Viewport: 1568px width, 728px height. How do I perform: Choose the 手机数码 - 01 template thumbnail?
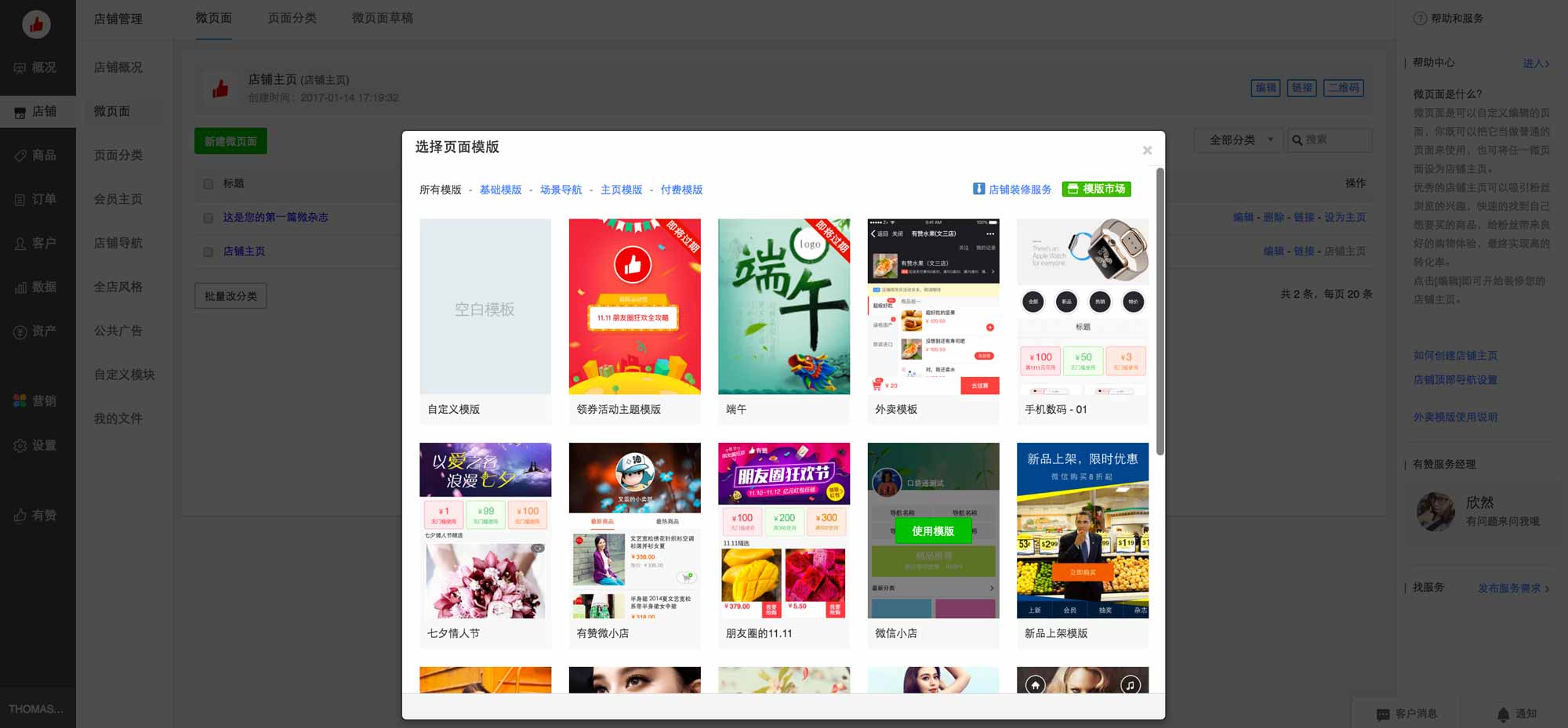pyautogui.click(x=1083, y=306)
